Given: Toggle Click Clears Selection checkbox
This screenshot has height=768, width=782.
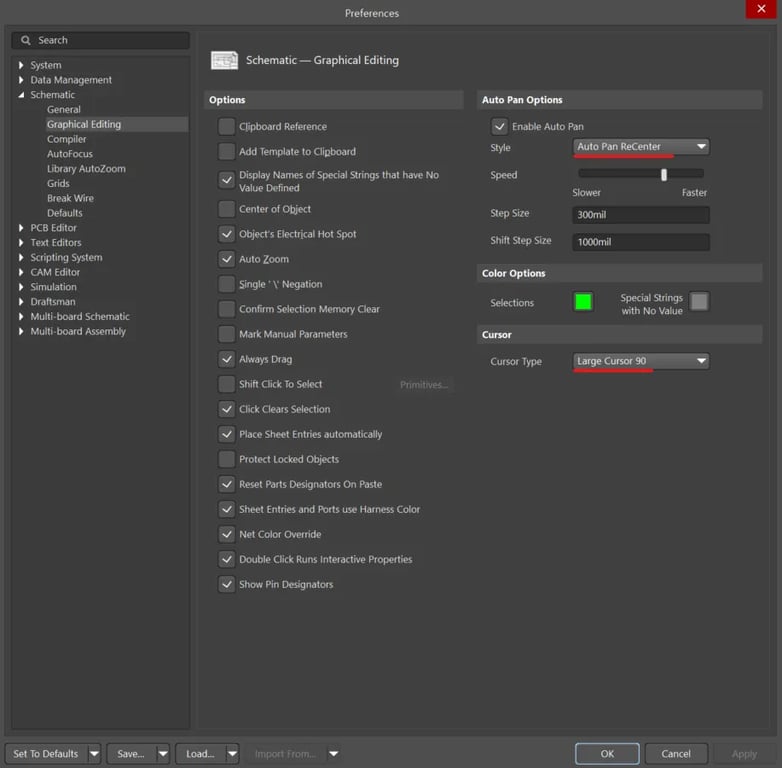Looking at the screenshot, I should click(x=226, y=409).
